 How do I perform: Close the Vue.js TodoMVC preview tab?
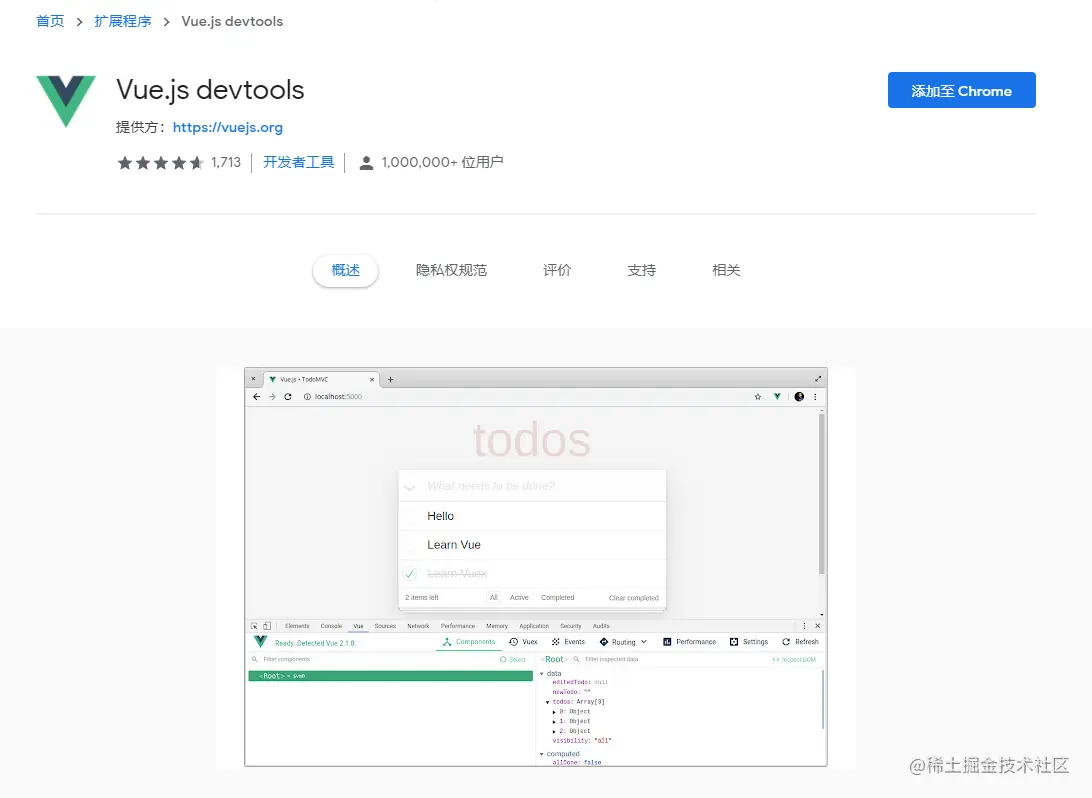pyautogui.click(x=372, y=380)
